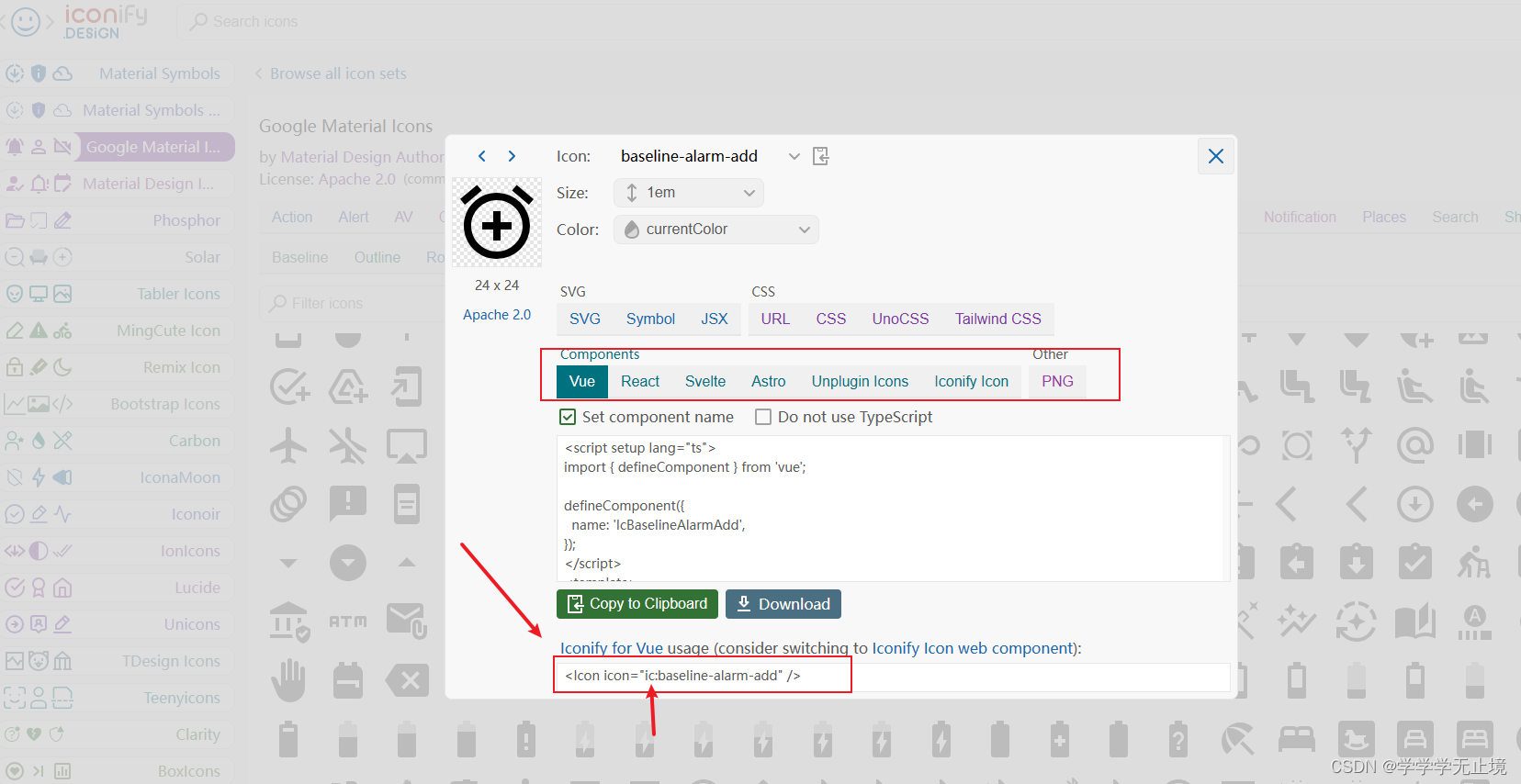Select the raised hand icon in grid
The height and width of the screenshot is (784, 1521).
(x=288, y=680)
